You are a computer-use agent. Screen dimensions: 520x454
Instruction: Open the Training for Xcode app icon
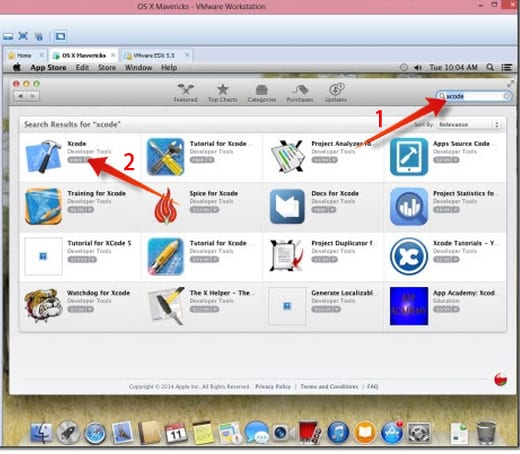43,206
